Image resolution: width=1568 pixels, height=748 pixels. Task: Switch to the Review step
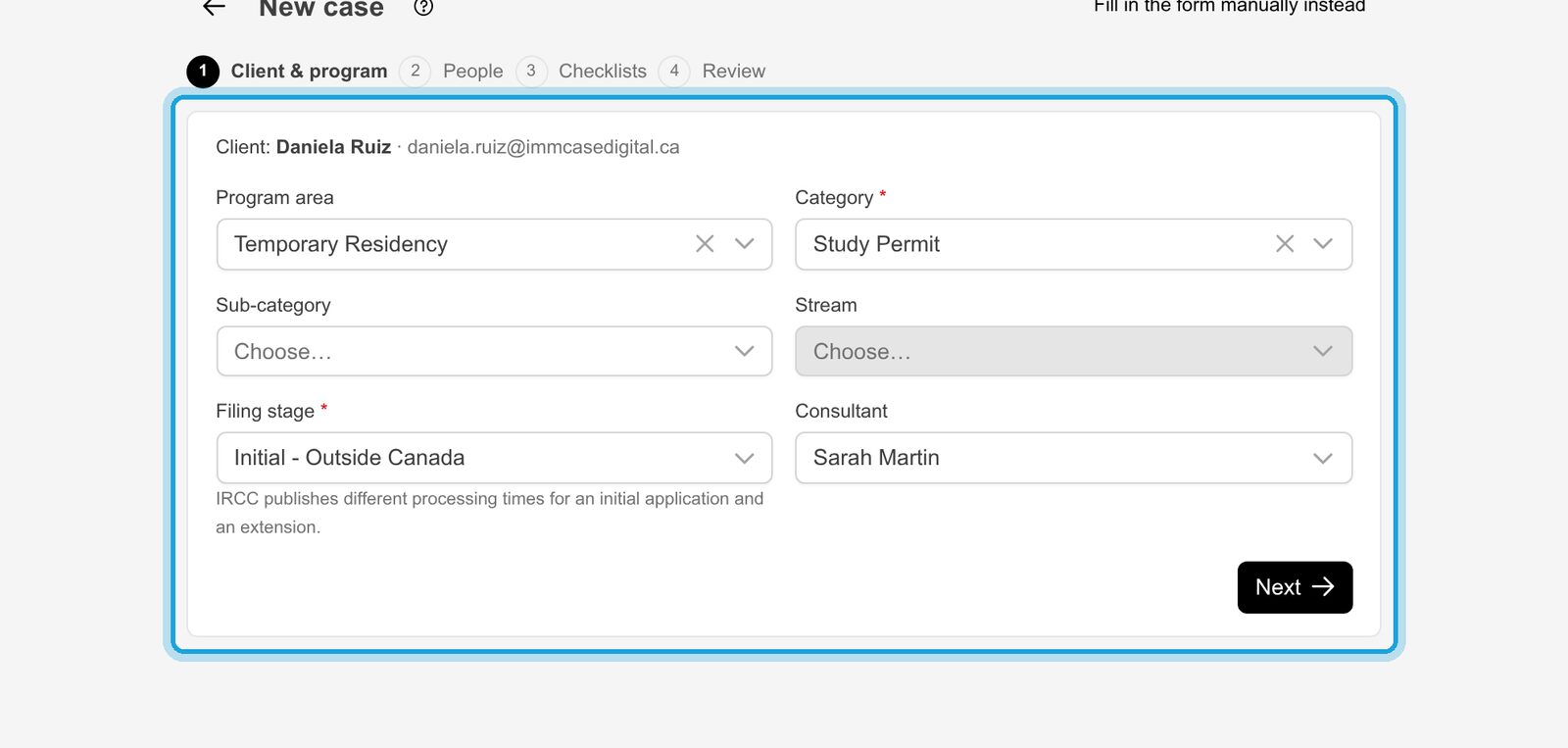pos(712,72)
